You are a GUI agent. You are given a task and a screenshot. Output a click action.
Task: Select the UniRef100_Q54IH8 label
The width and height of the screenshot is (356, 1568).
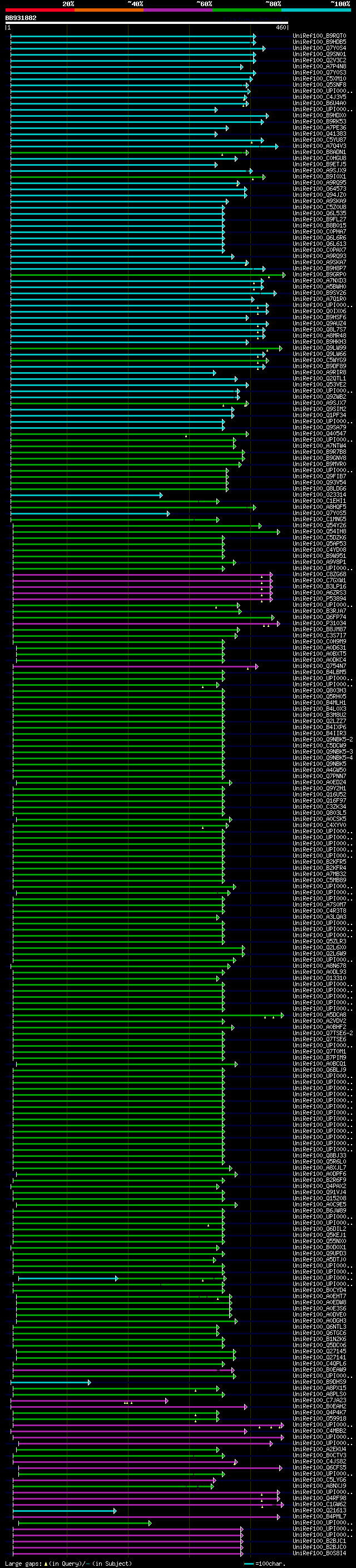tap(319, 531)
